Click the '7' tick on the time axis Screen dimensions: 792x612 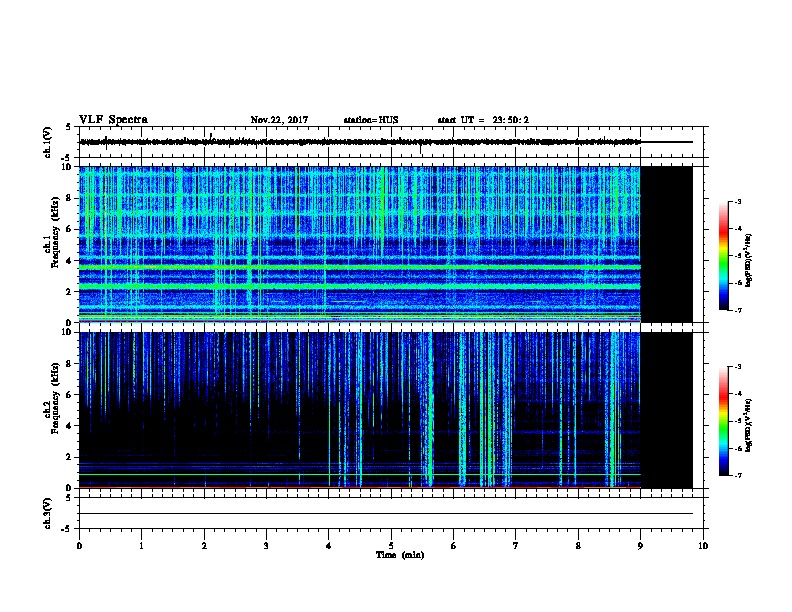pos(516,545)
